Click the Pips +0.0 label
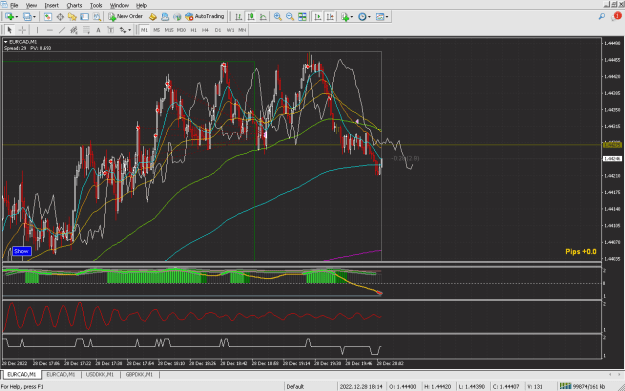This screenshot has width=625, height=391. click(x=581, y=251)
